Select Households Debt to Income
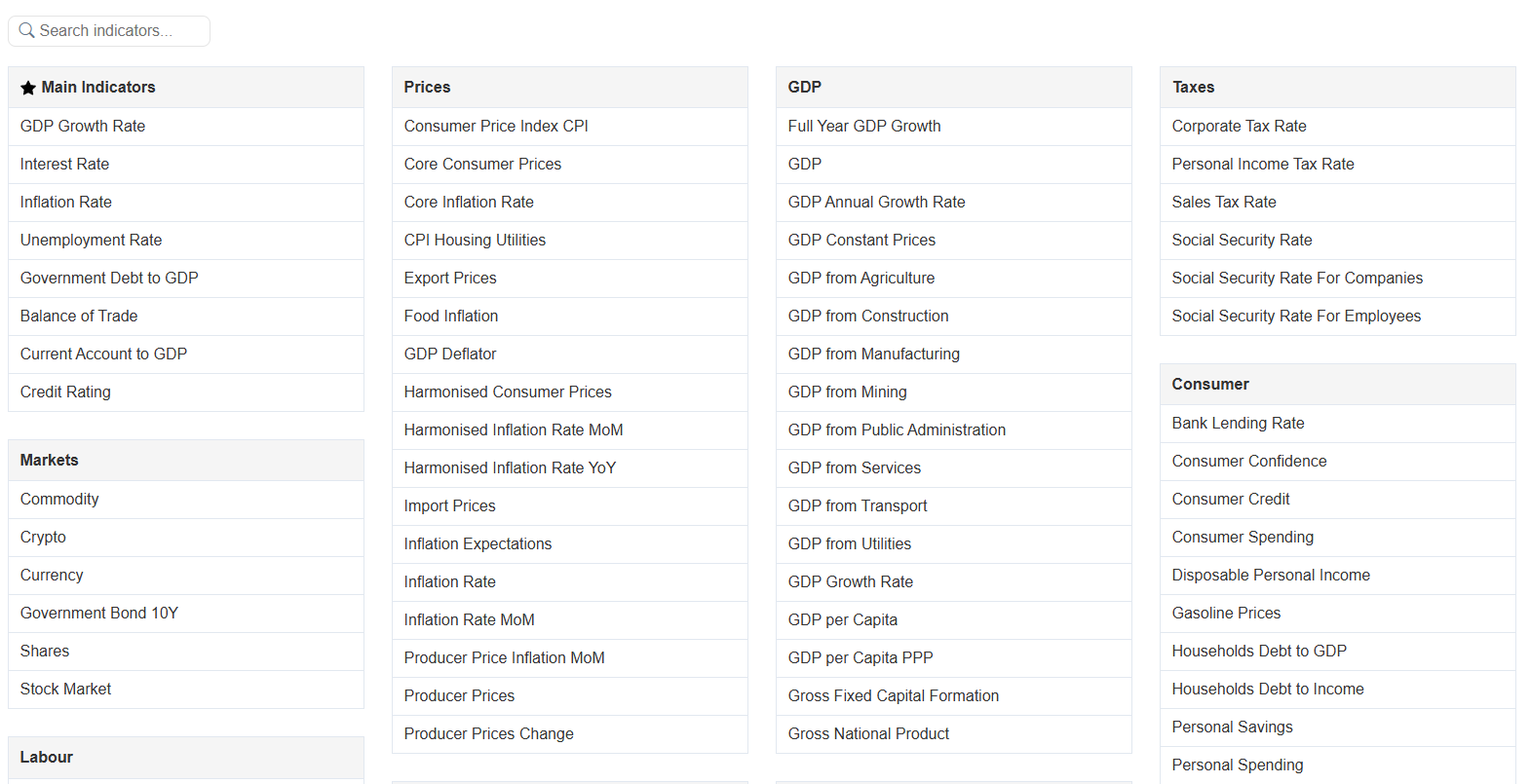The width and height of the screenshot is (1530, 784). 1268,689
